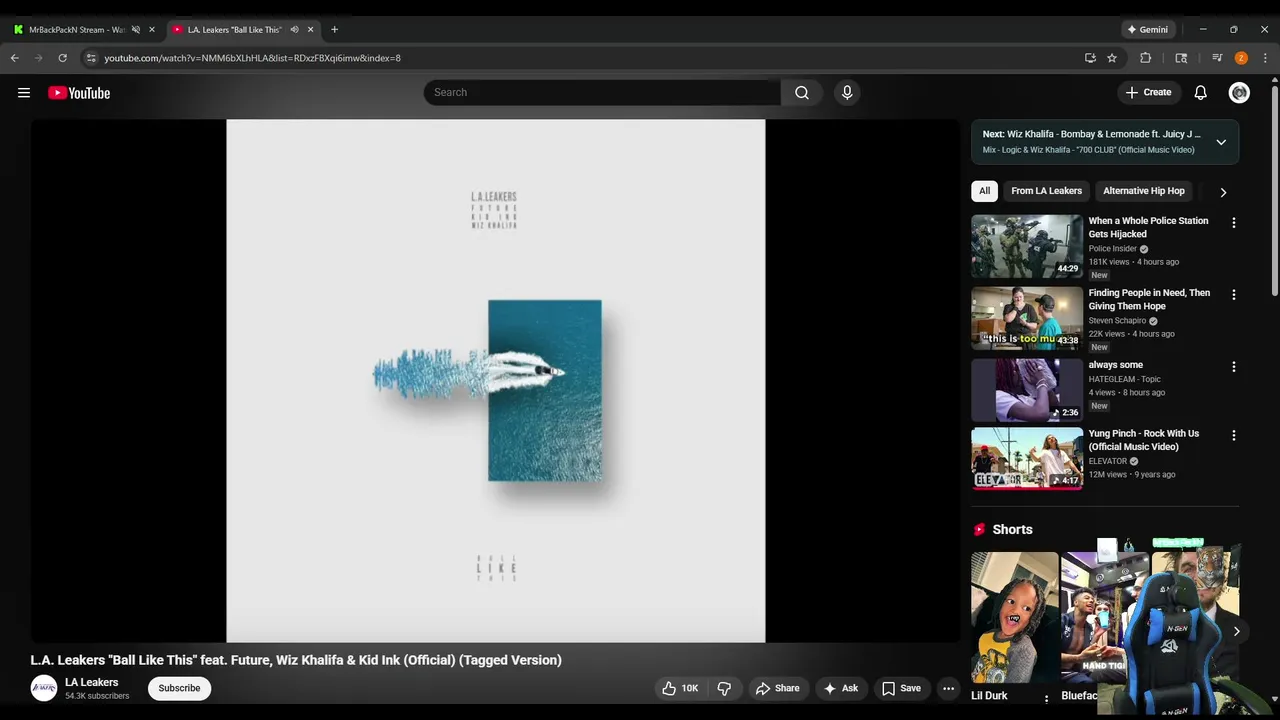Open Finding People in Need thumbnail

(1027, 318)
